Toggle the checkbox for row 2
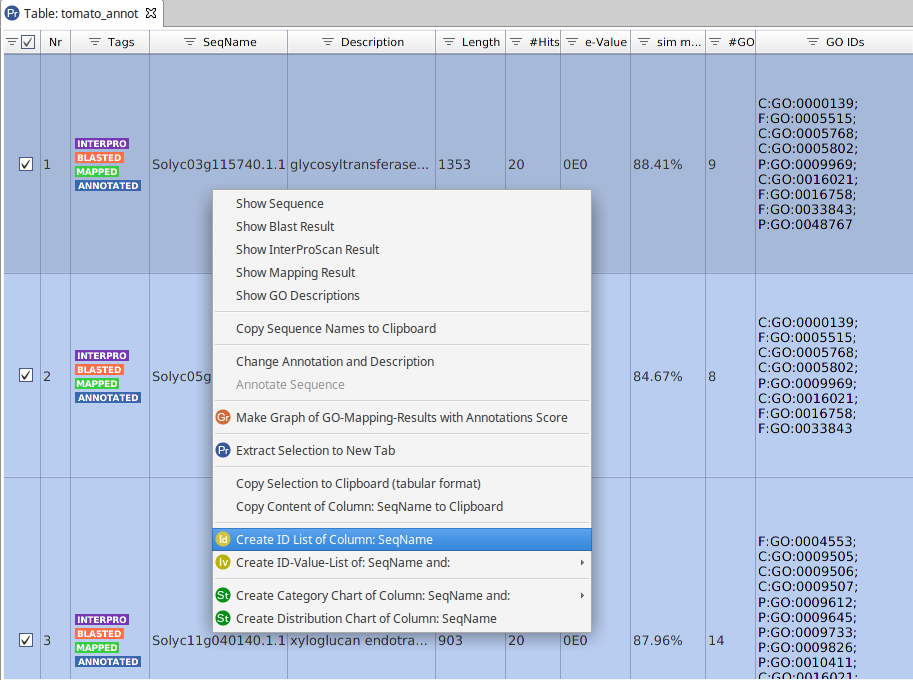 pos(26,376)
